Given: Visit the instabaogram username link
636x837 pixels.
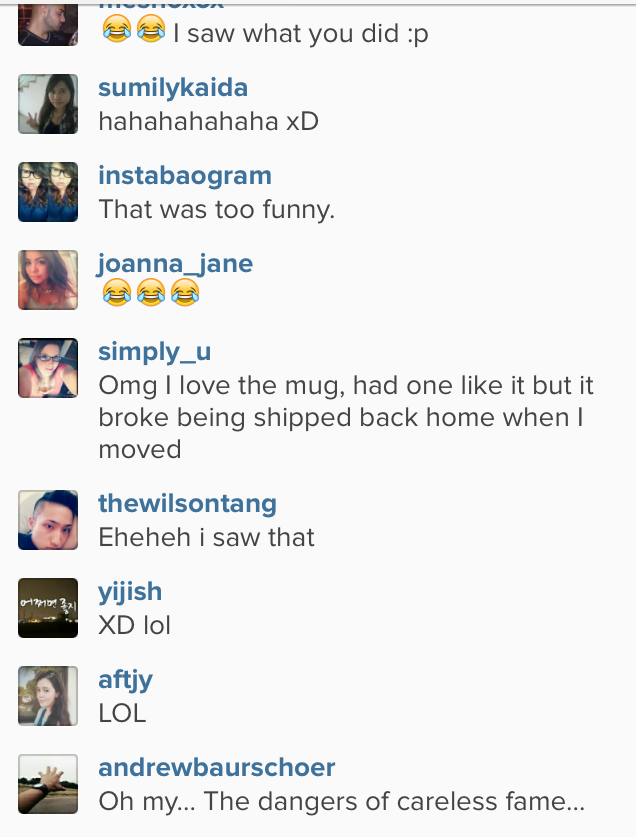Looking at the screenshot, I should coord(185,176).
